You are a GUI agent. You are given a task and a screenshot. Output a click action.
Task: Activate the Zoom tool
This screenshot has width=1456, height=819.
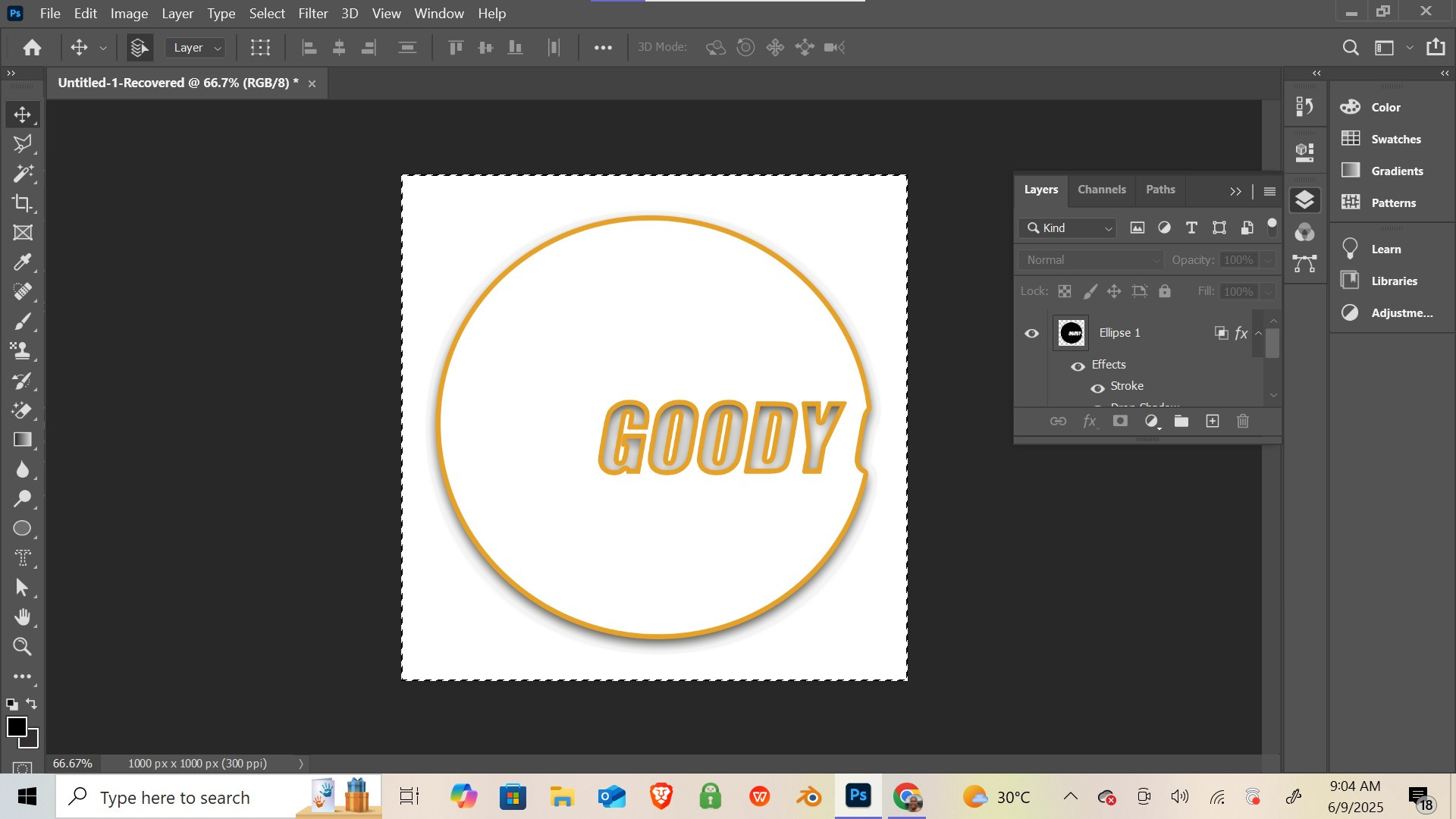tap(22, 647)
